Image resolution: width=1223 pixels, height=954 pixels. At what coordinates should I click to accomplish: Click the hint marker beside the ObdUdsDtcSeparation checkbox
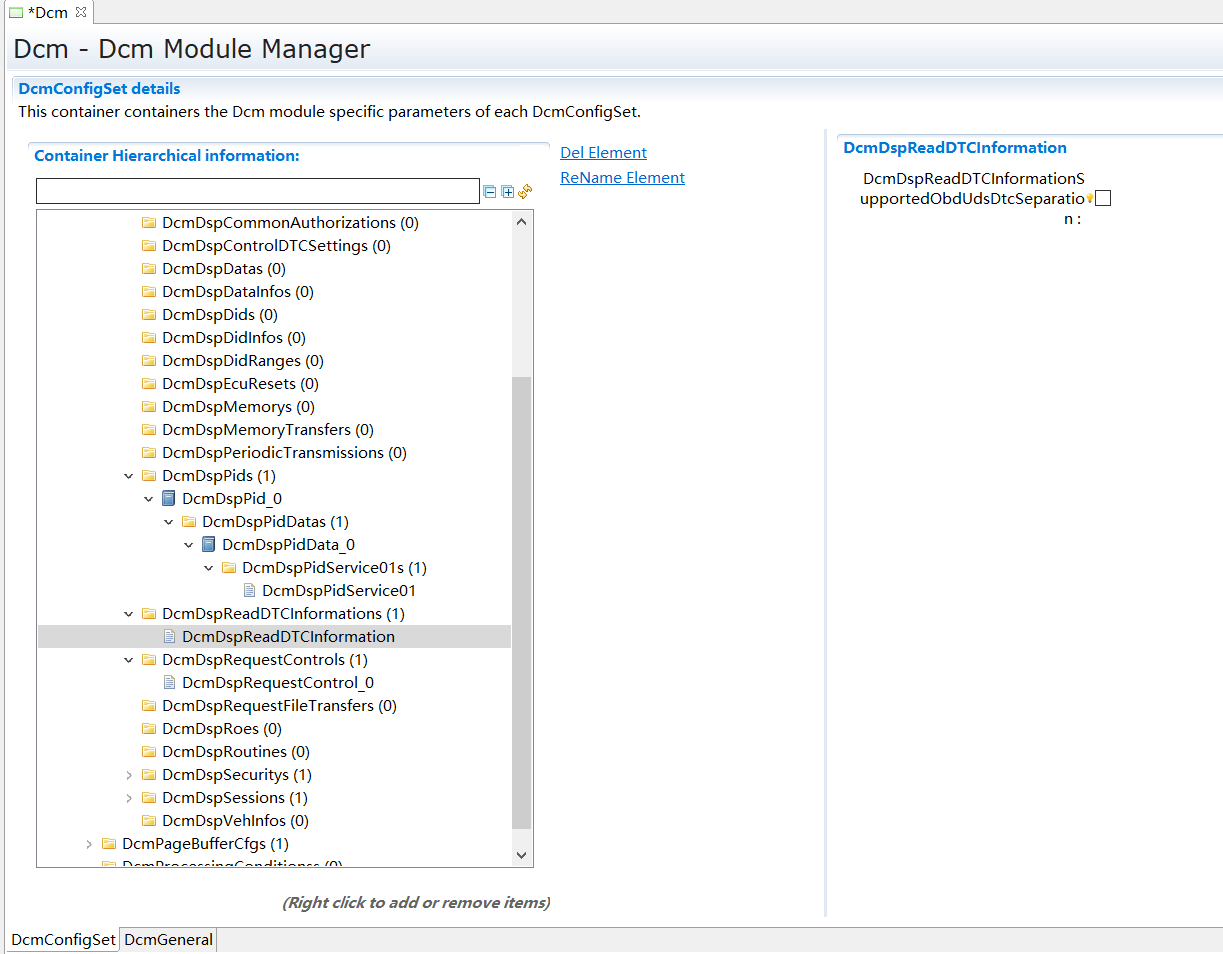point(1089,198)
